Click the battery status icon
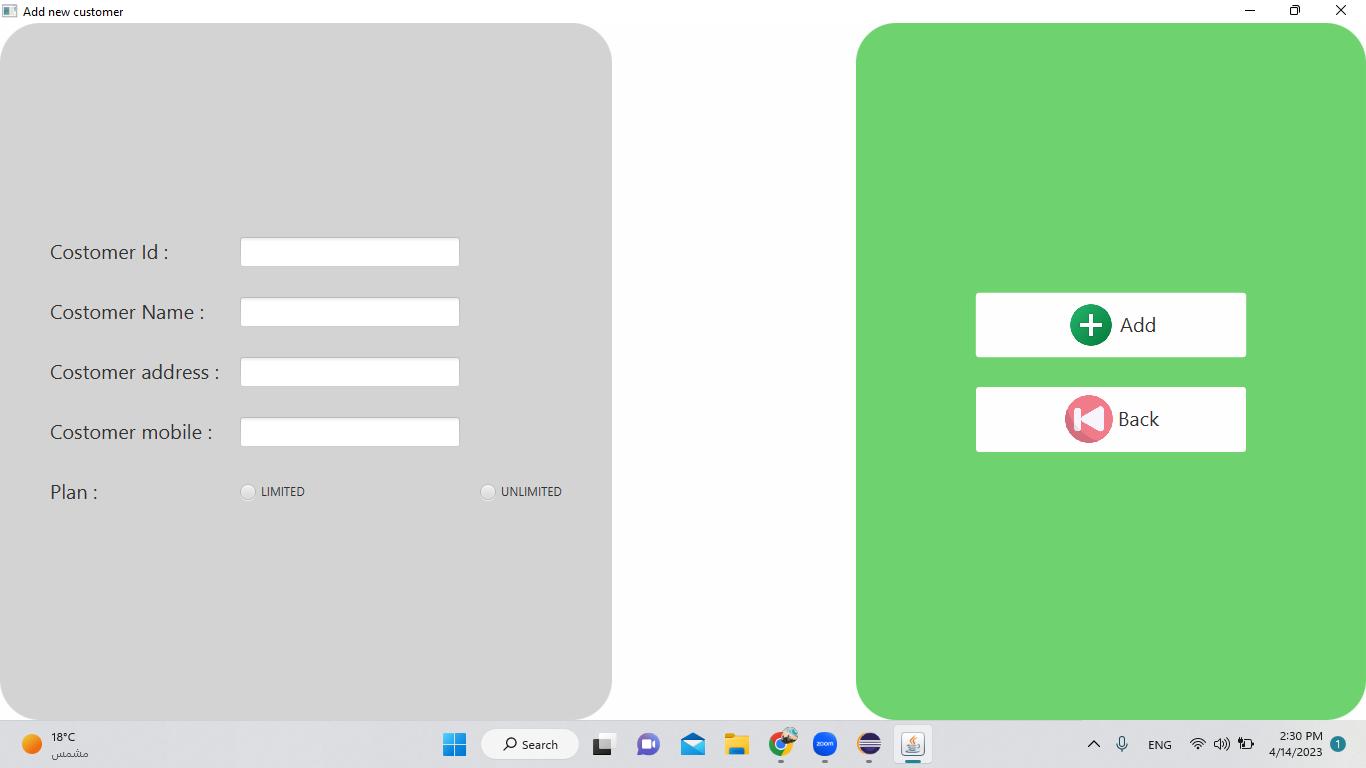 click(1246, 744)
